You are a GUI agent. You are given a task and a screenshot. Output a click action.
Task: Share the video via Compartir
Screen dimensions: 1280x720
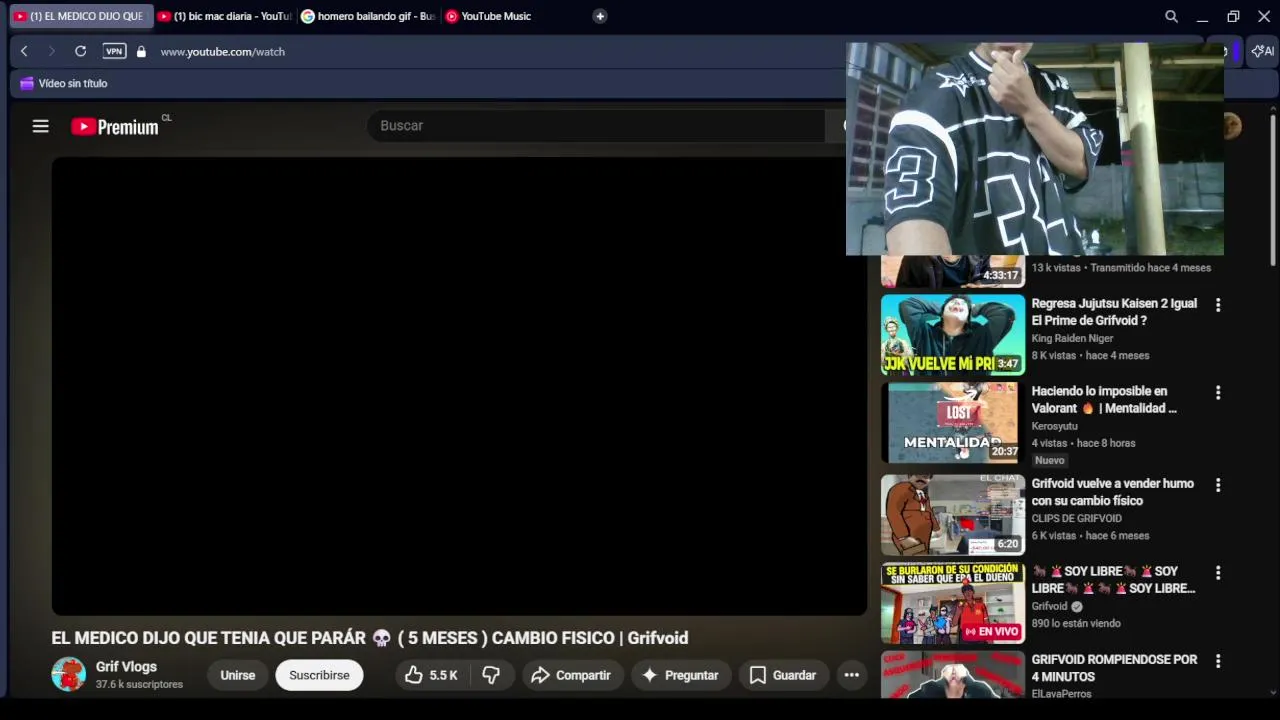tap(571, 675)
